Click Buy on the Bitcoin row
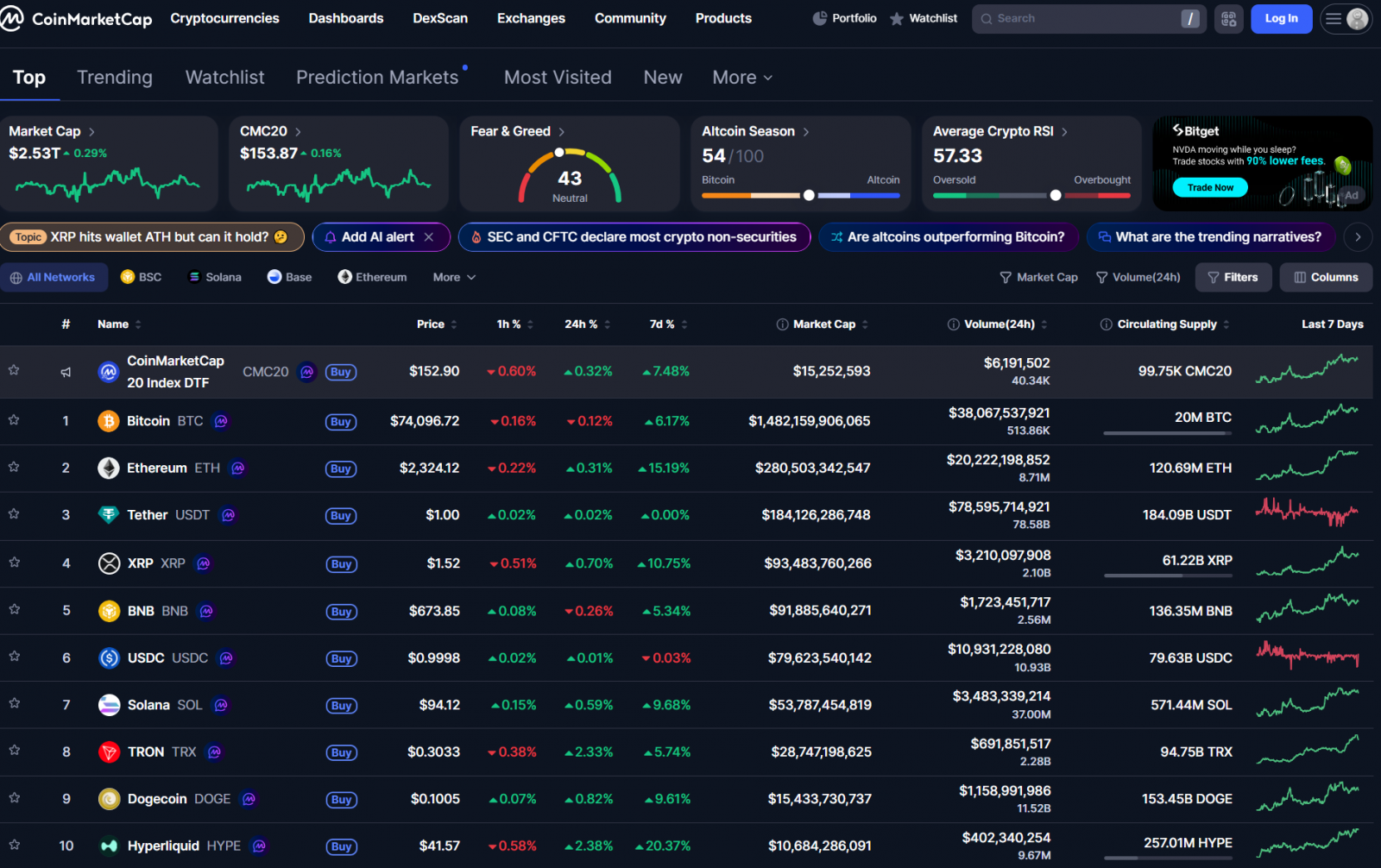This screenshot has height=868, width=1381. (x=340, y=422)
